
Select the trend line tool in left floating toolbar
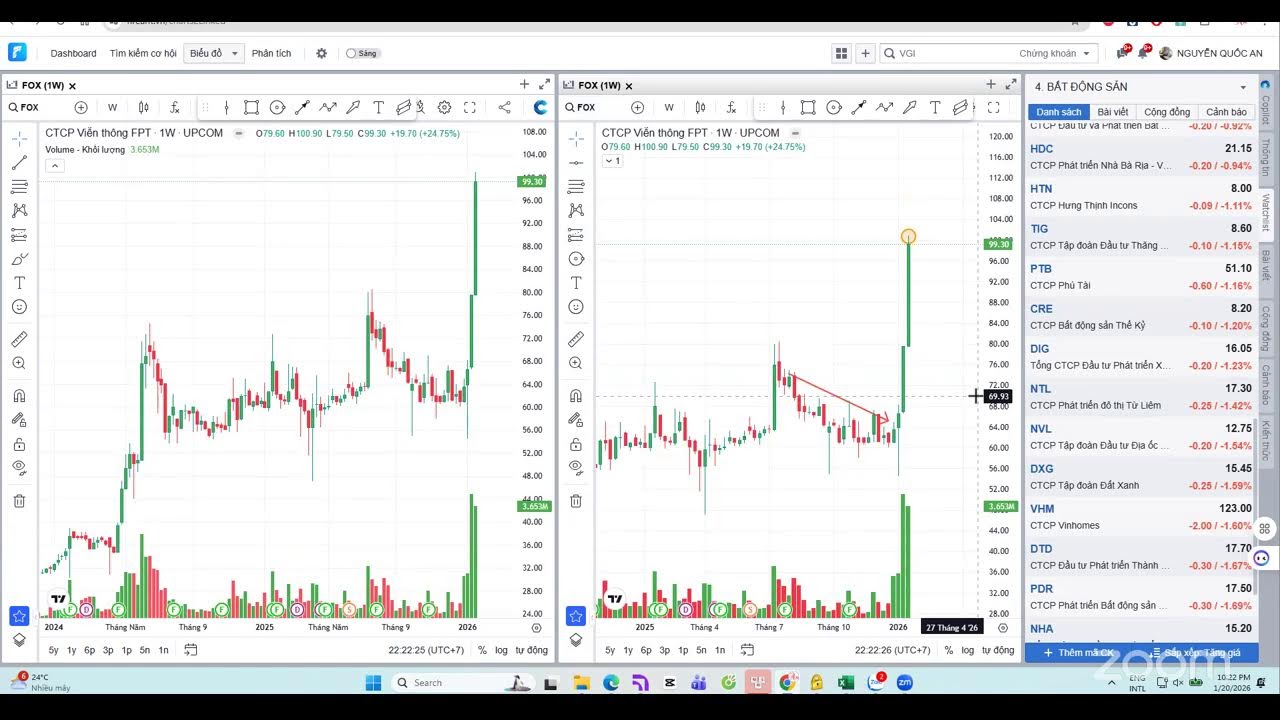click(302, 107)
